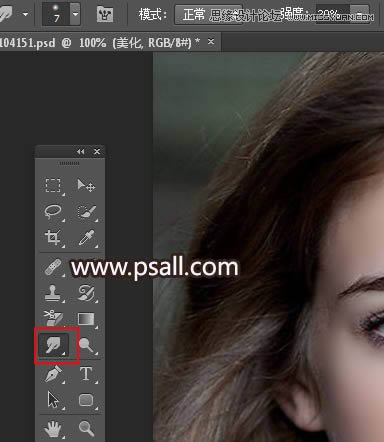Open the 模式 blend mode dropdown

pyautogui.click(x=208, y=14)
